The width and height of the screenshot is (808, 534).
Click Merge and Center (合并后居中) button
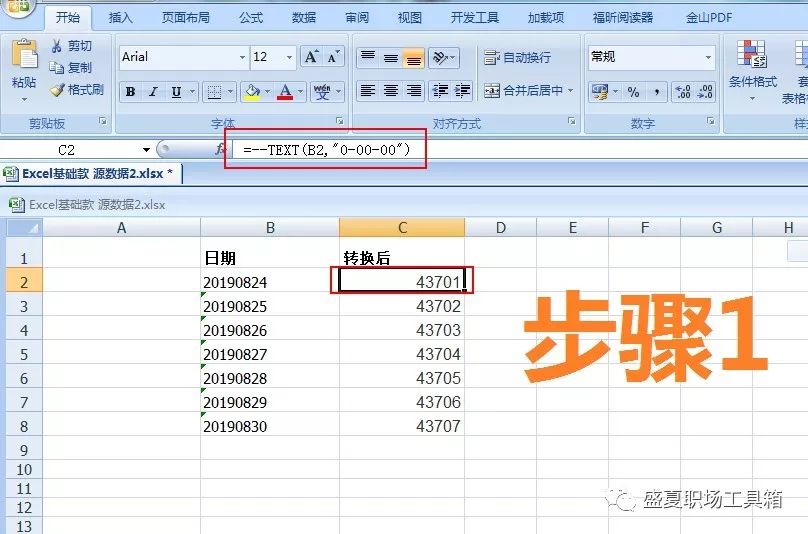tap(523, 91)
